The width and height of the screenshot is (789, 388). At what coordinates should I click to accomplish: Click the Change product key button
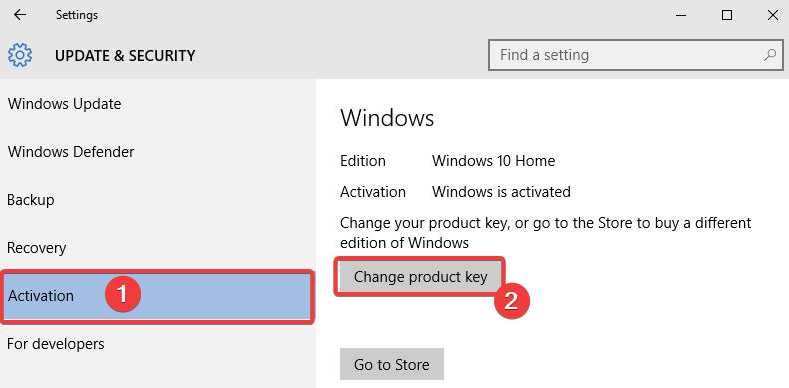point(420,276)
